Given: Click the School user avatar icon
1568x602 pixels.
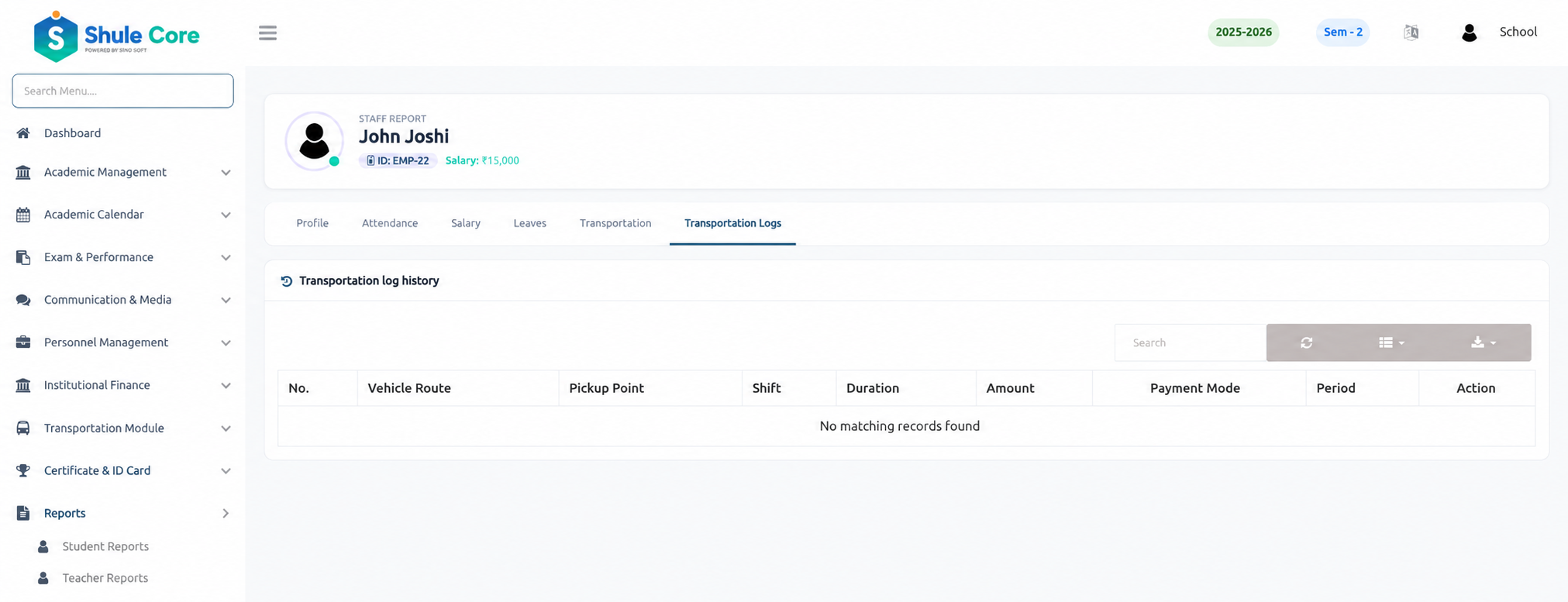Looking at the screenshot, I should pyautogui.click(x=1469, y=33).
